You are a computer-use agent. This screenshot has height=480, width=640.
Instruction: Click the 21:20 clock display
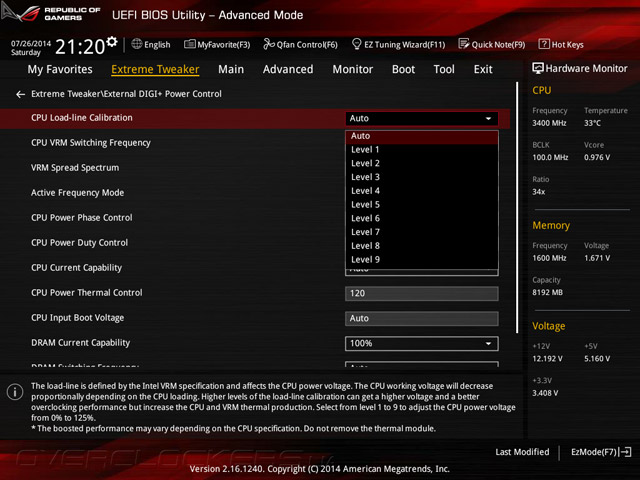(x=80, y=47)
